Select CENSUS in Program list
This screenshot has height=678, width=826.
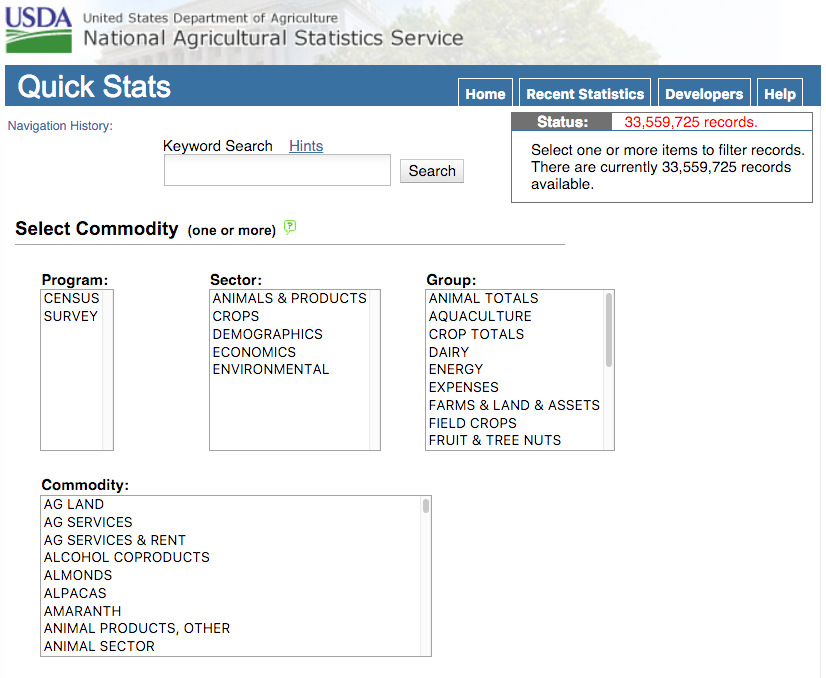pos(72,298)
